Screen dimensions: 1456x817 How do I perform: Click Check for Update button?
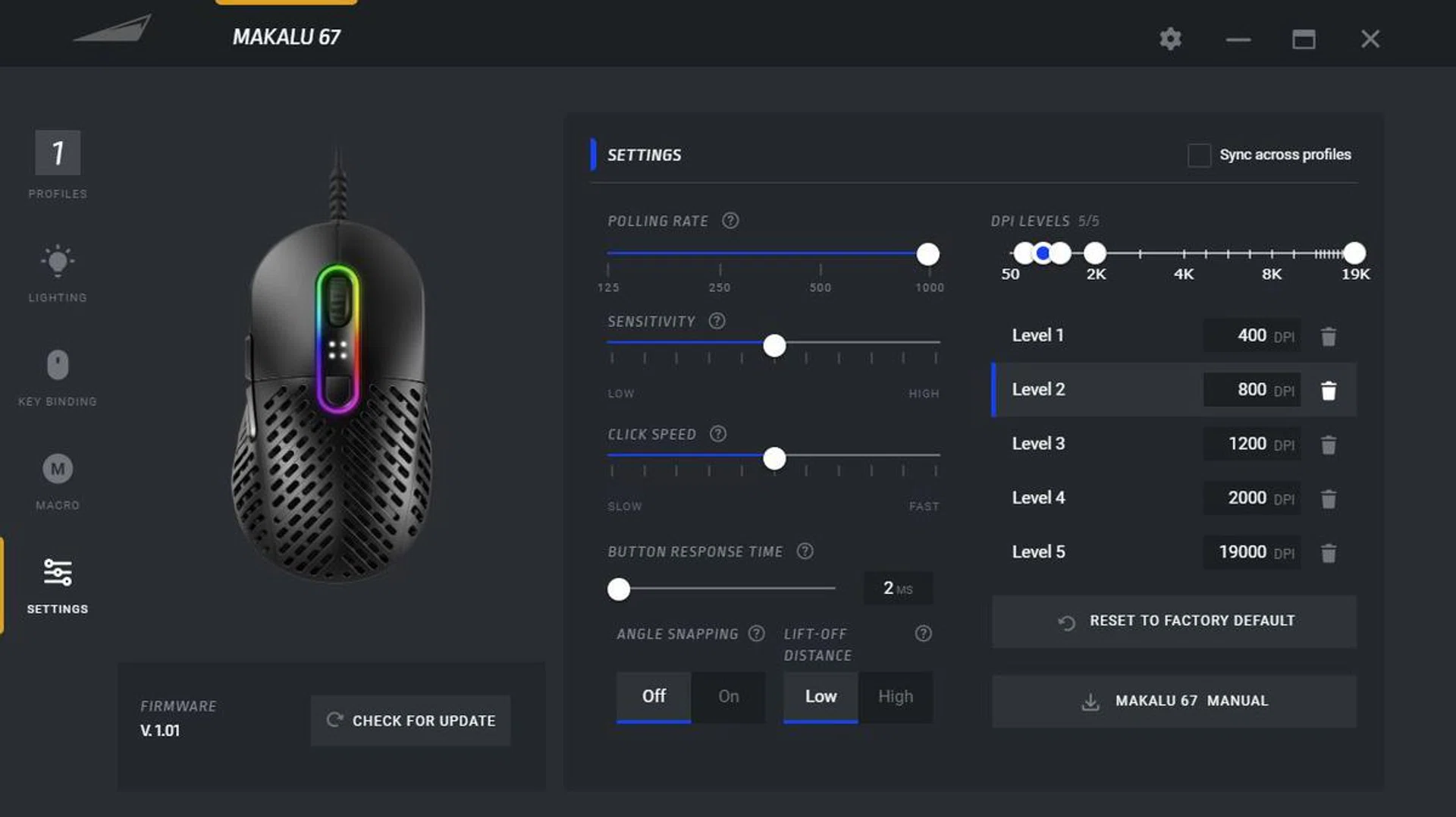click(x=410, y=721)
